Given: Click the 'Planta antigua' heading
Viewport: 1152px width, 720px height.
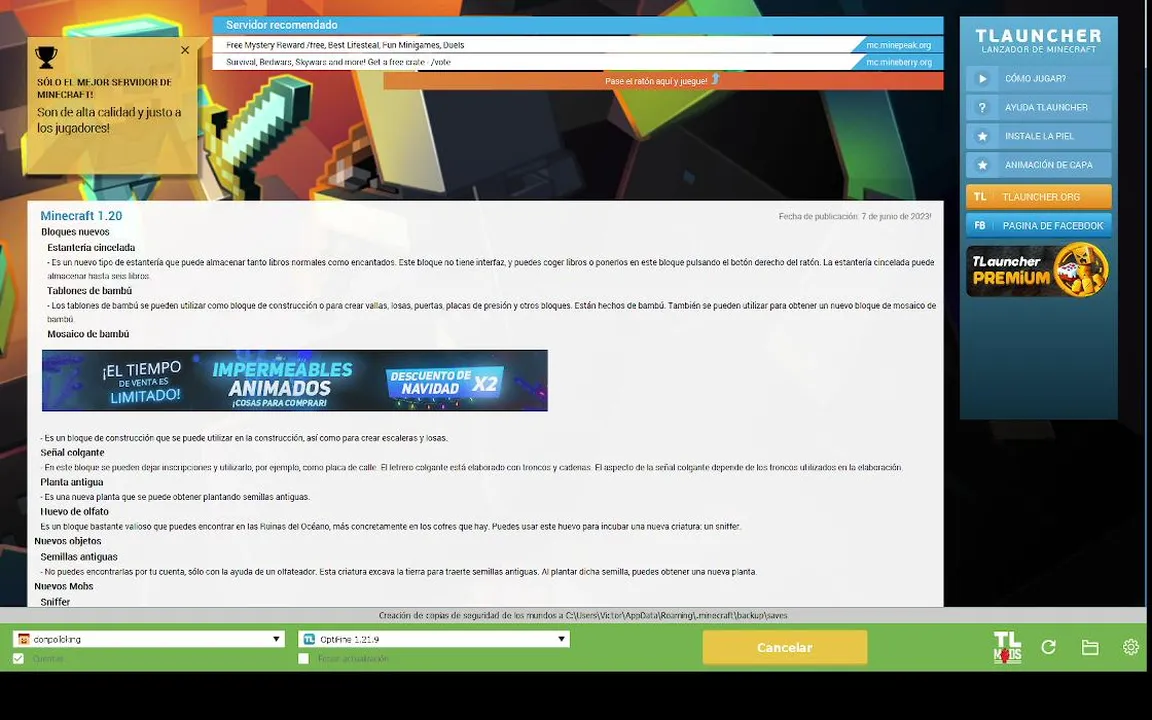Looking at the screenshot, I should coord(71,483).
